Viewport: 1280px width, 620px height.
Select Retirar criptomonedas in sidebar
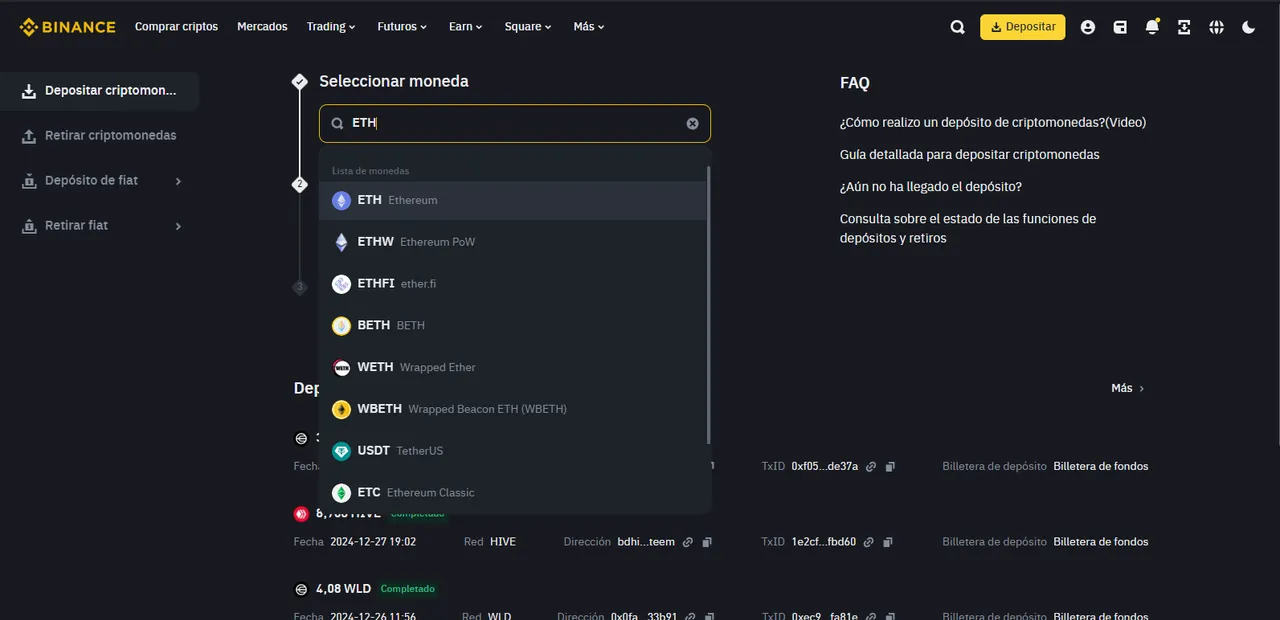[x=100, y=136]
